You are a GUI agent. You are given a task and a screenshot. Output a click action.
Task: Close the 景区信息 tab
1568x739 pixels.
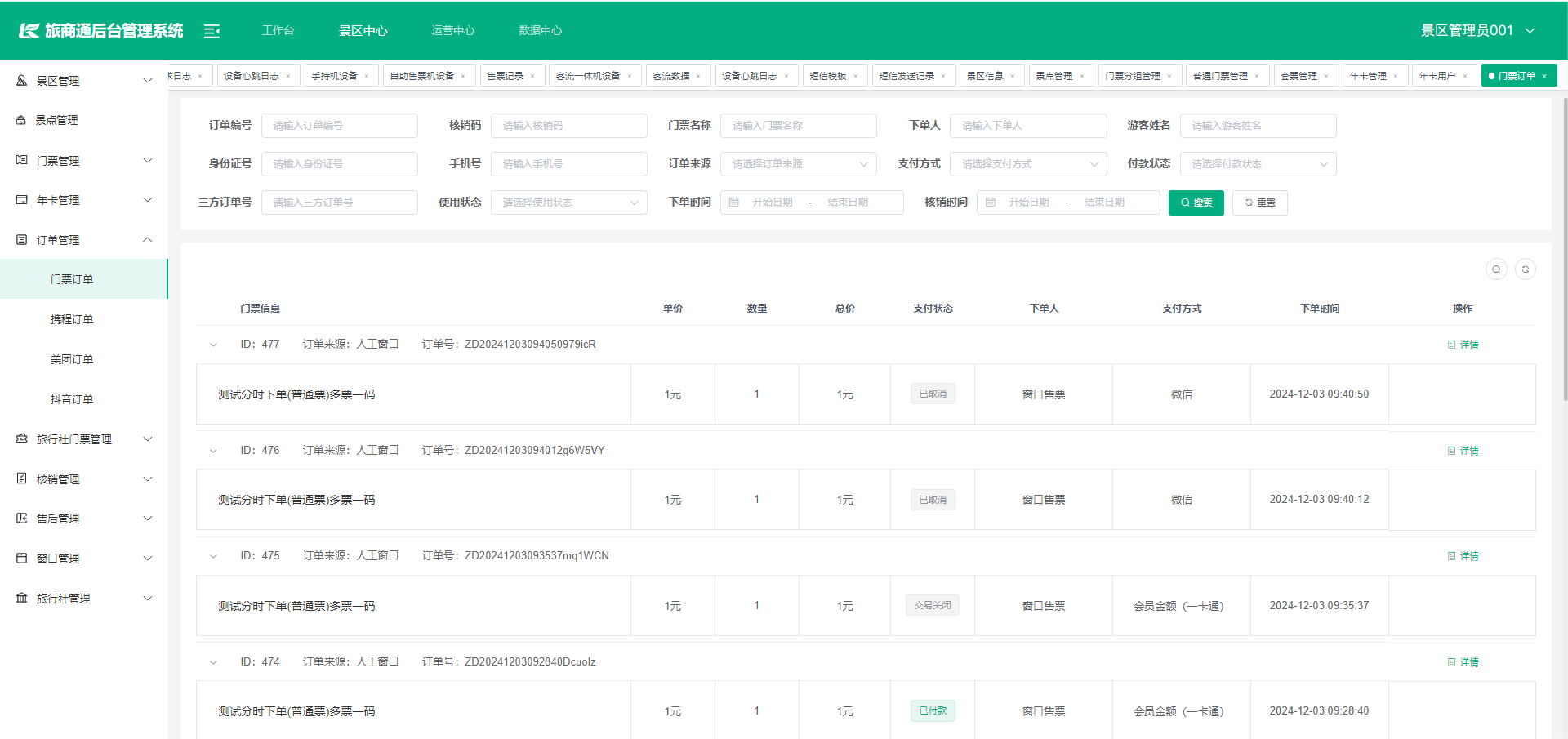(x=1013, y=76)
